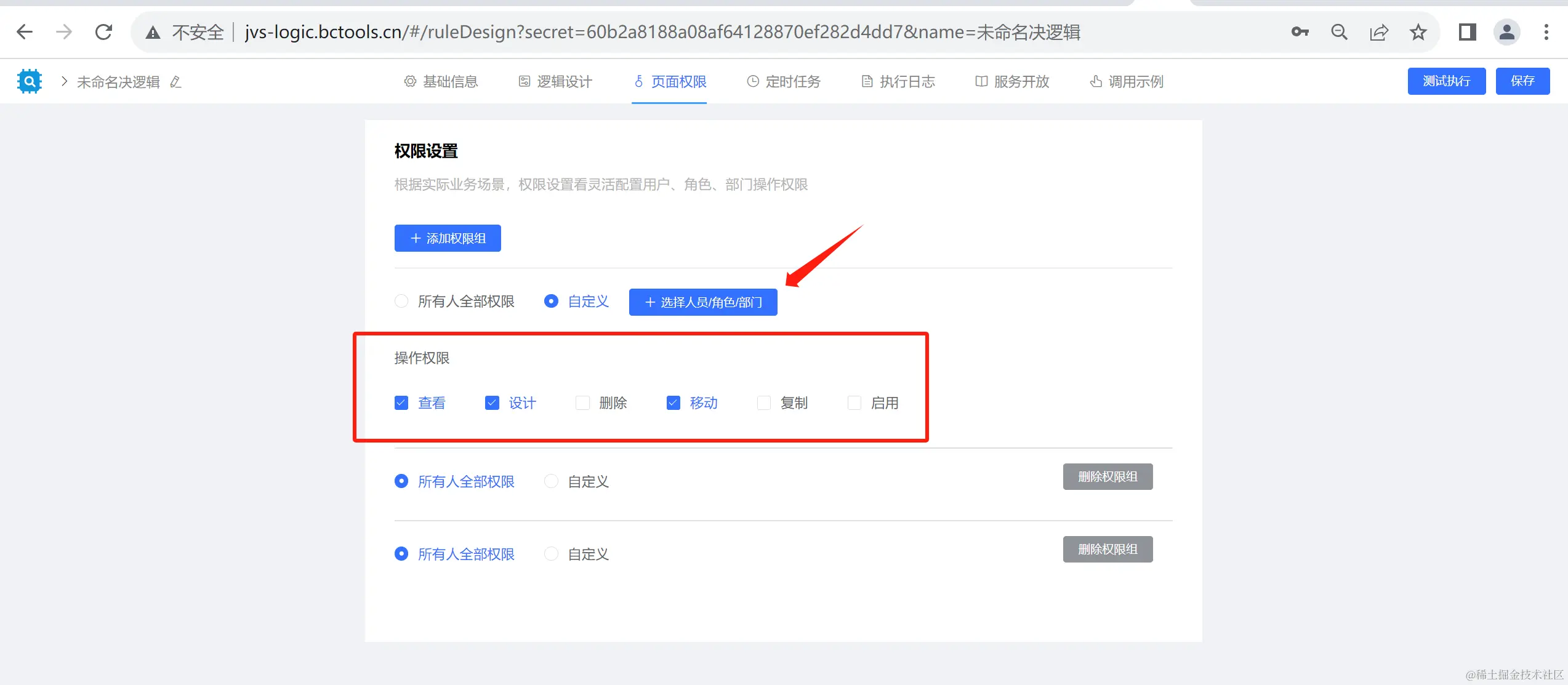Open the Chrome profile avatar icon
This screenshot has height=685, width=1568.
pos(1506,32)
